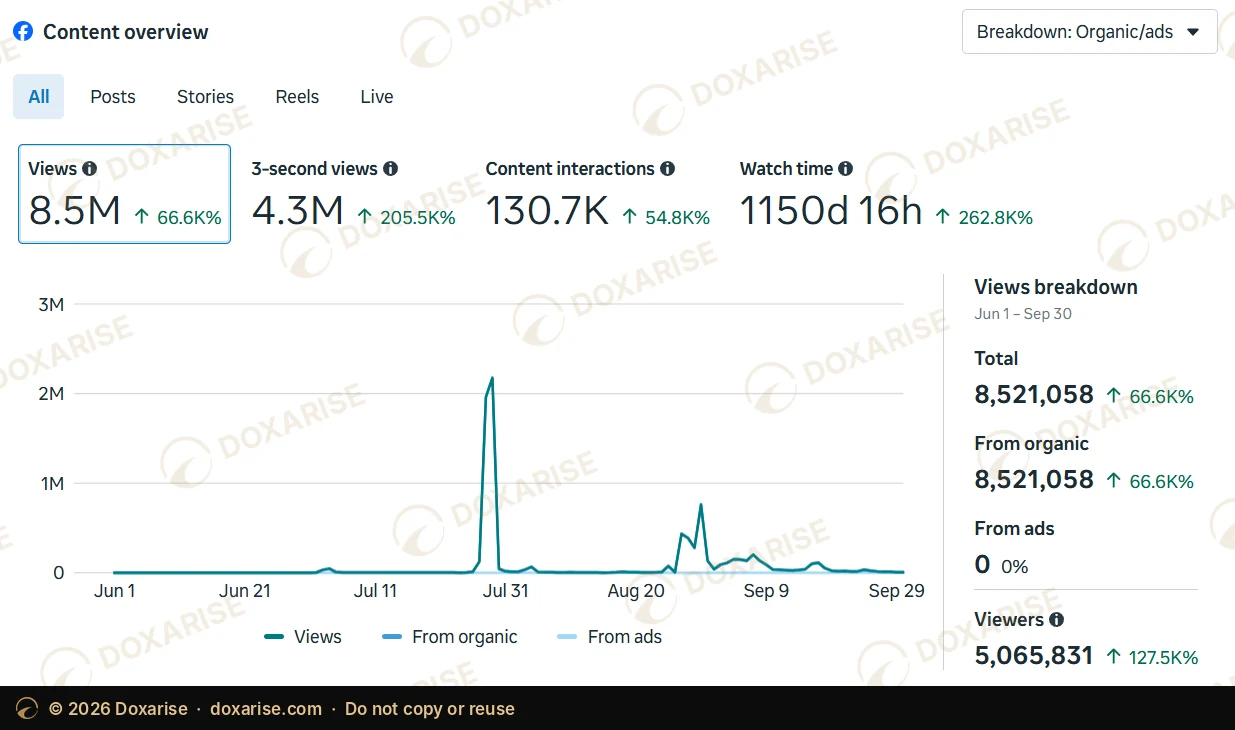Click the 54.8K% content interactions change
This screenshot has width=1235, height=730.
[666, 217]
